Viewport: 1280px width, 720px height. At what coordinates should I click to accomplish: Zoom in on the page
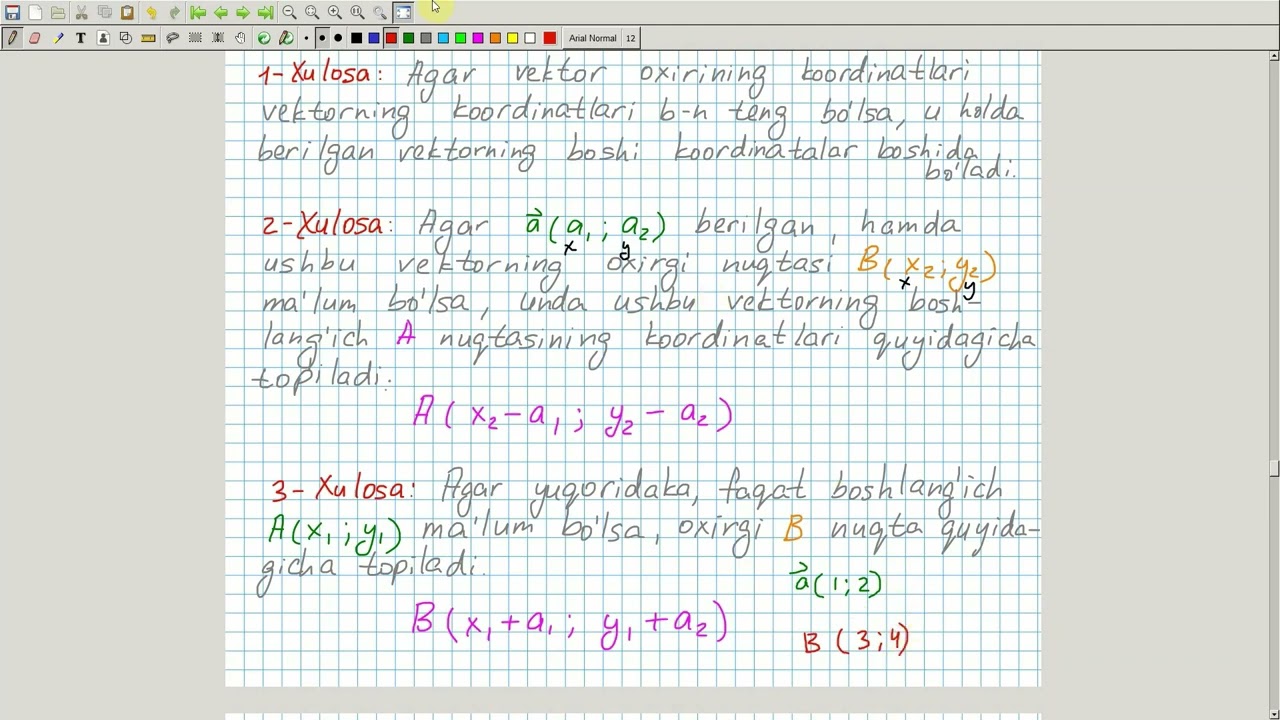[335, 12]
